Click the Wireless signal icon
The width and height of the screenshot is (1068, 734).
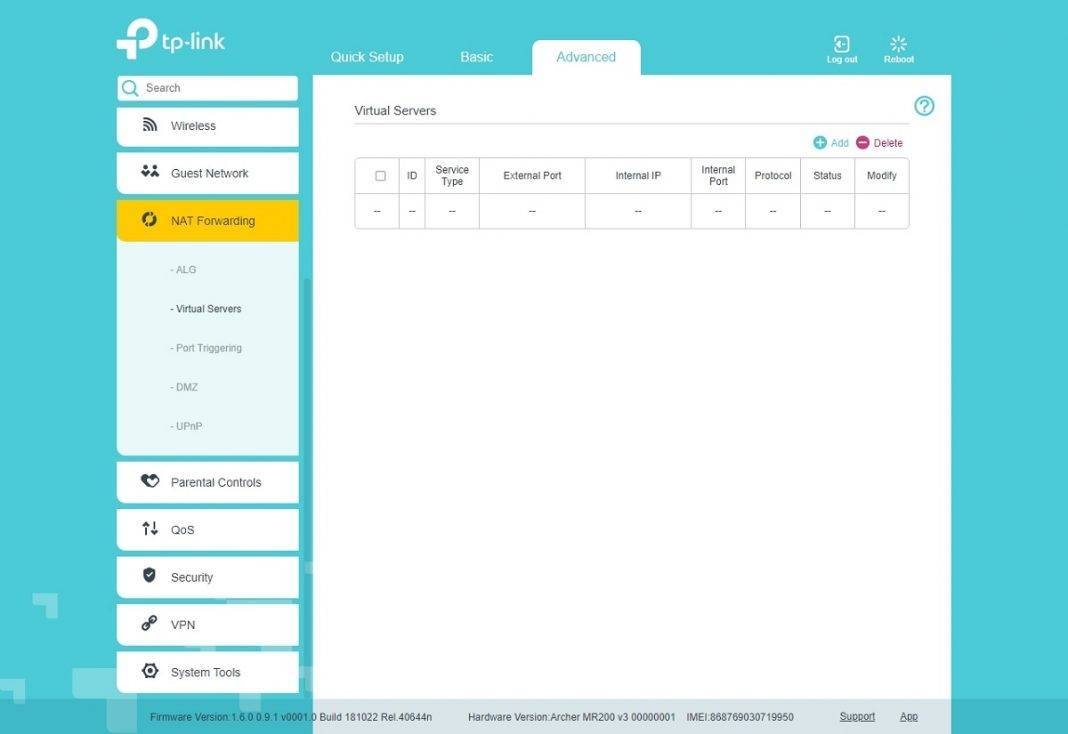pyautogui.click(x=150, y=125)
